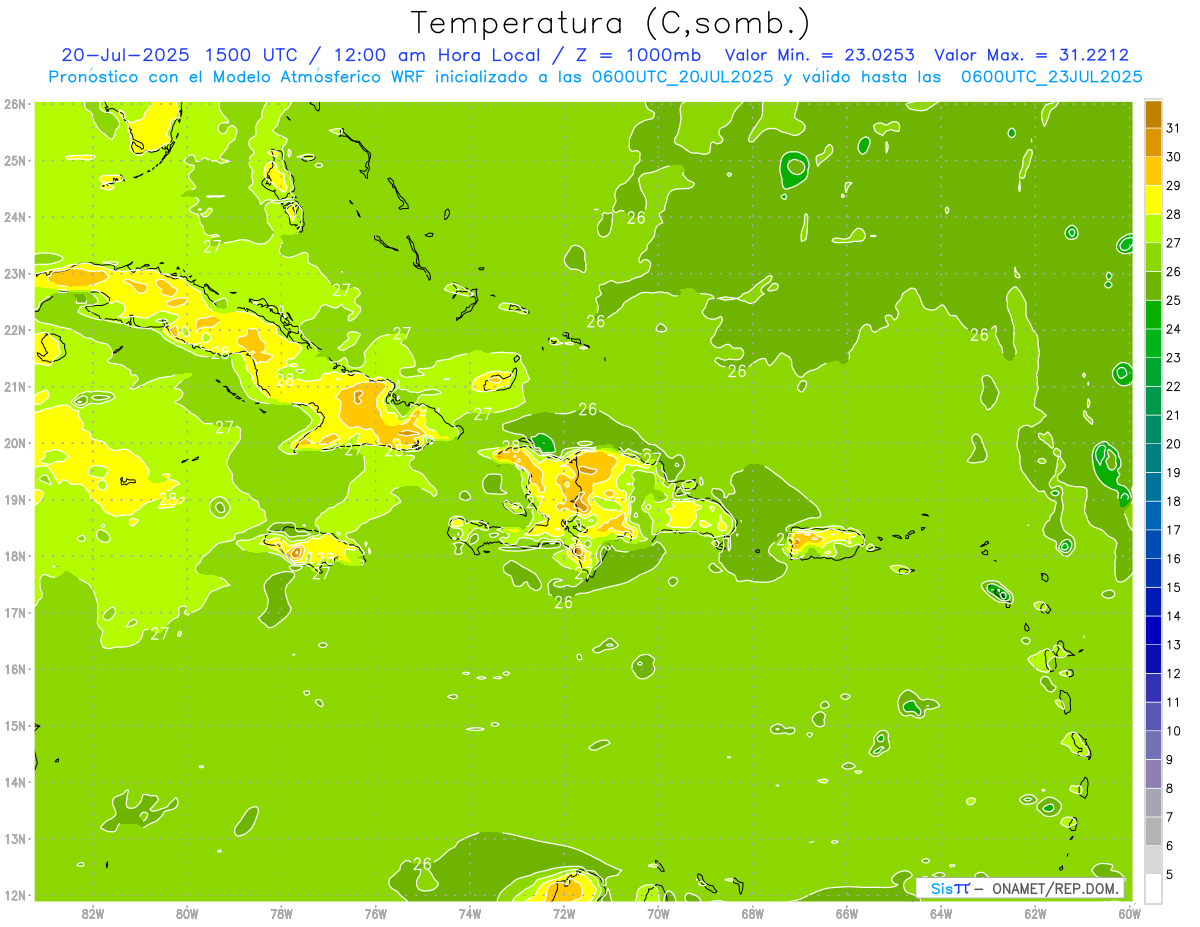Click legend value 8

click(x=1169, y=789)
